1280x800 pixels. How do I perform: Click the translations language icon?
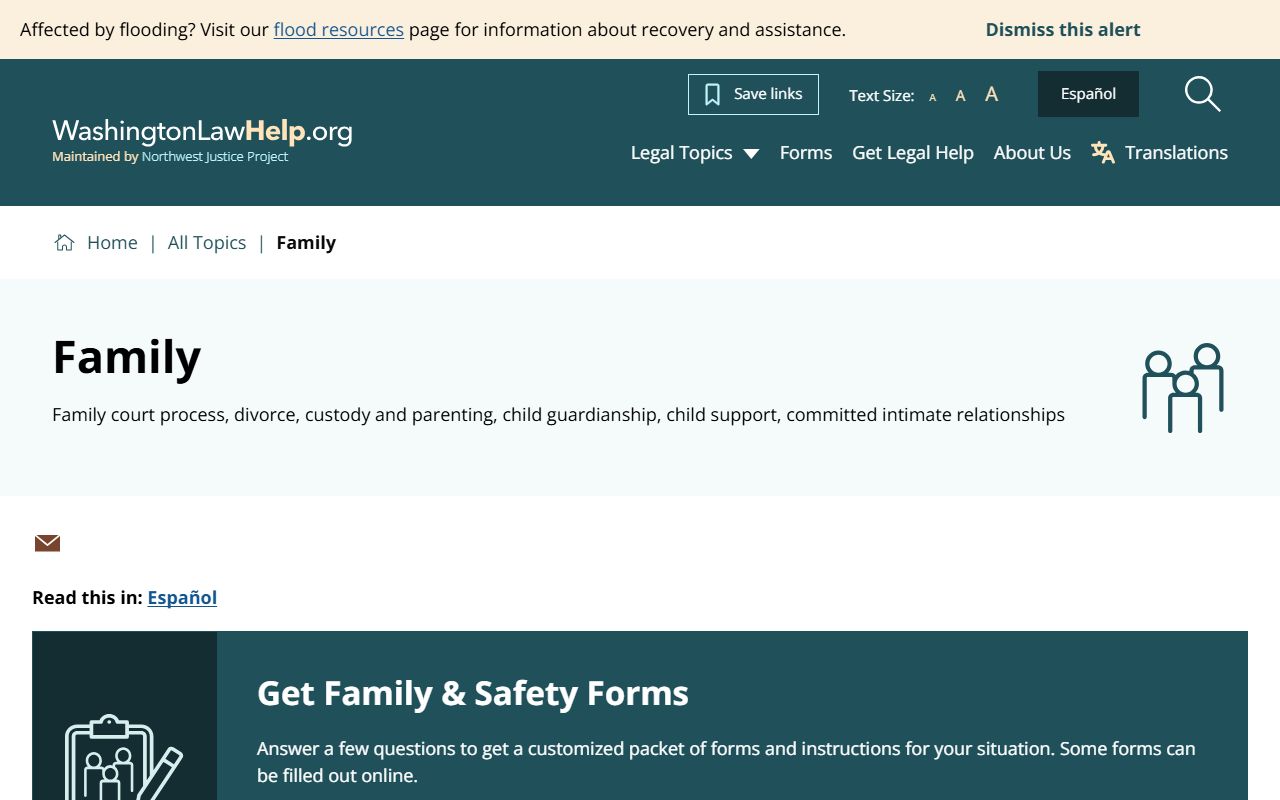point(1103,152)
